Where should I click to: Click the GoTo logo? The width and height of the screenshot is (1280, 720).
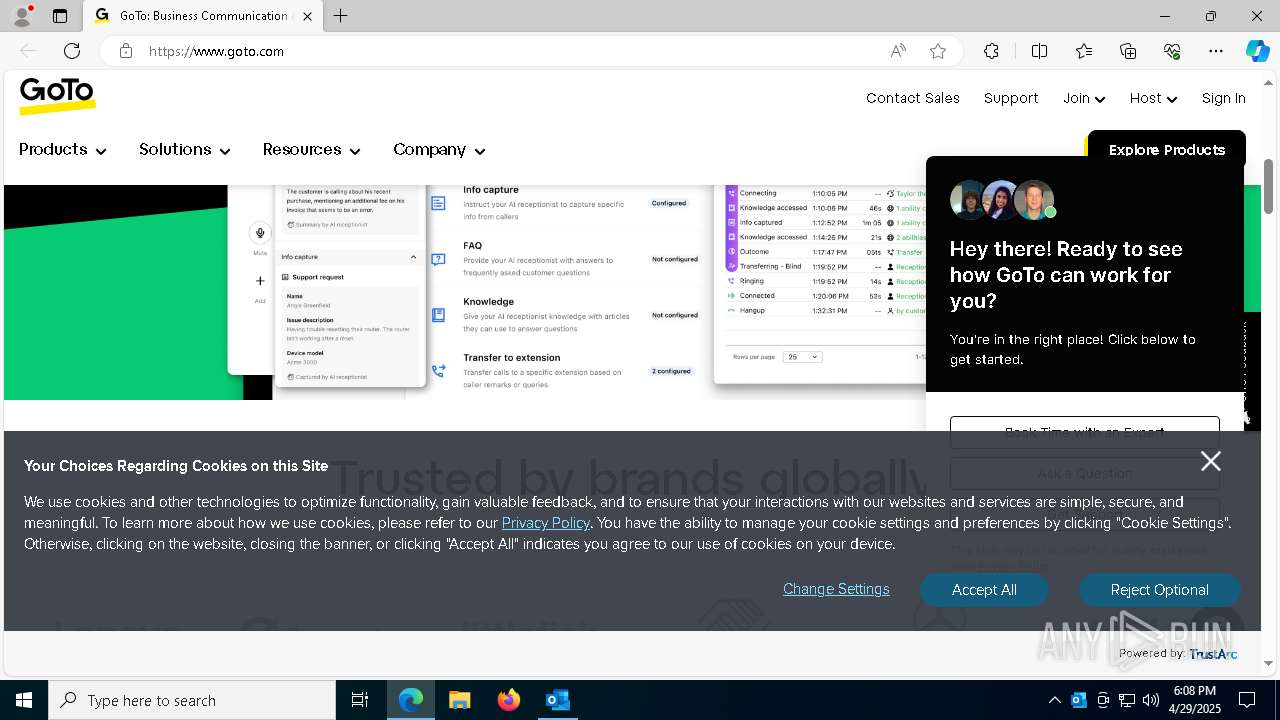coord(57,96)
